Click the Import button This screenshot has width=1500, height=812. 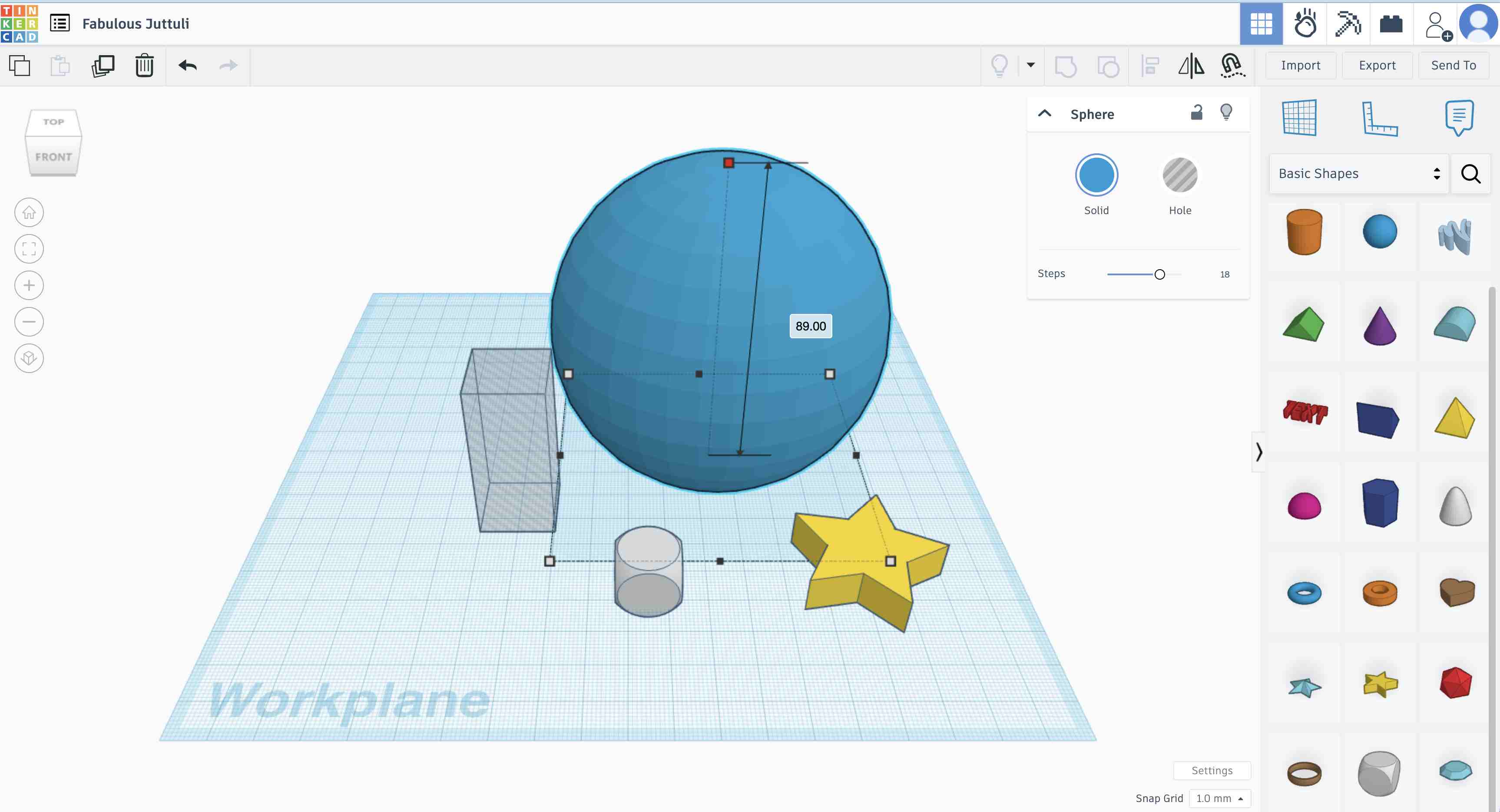click(1300, 65)
